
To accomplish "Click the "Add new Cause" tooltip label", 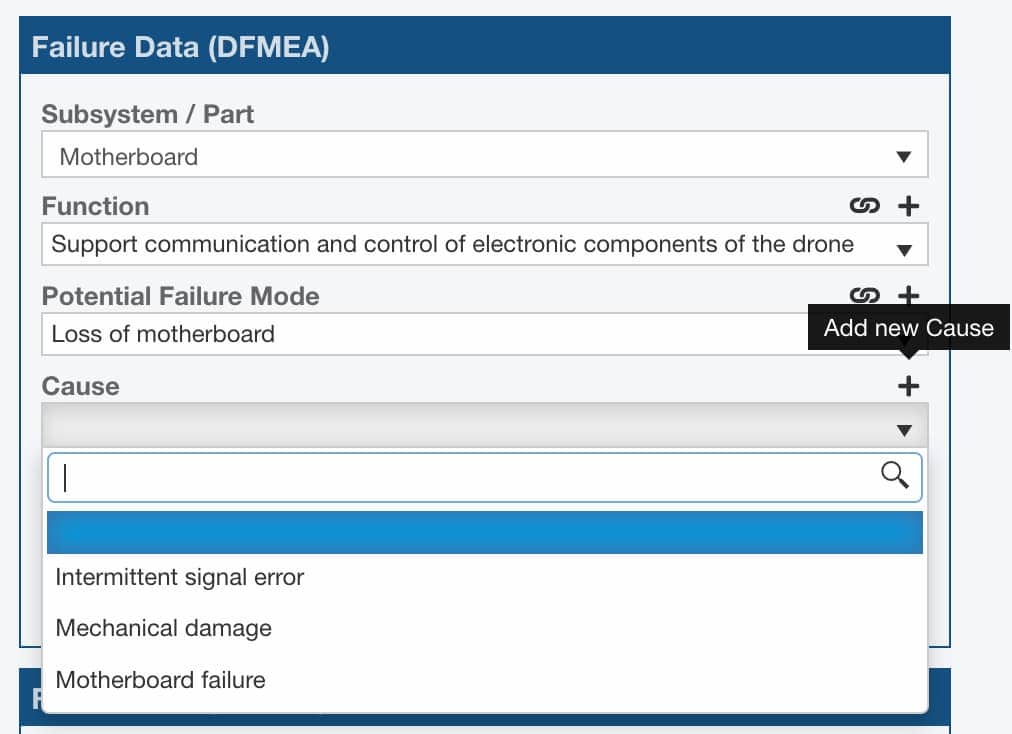I will point(906,327).
